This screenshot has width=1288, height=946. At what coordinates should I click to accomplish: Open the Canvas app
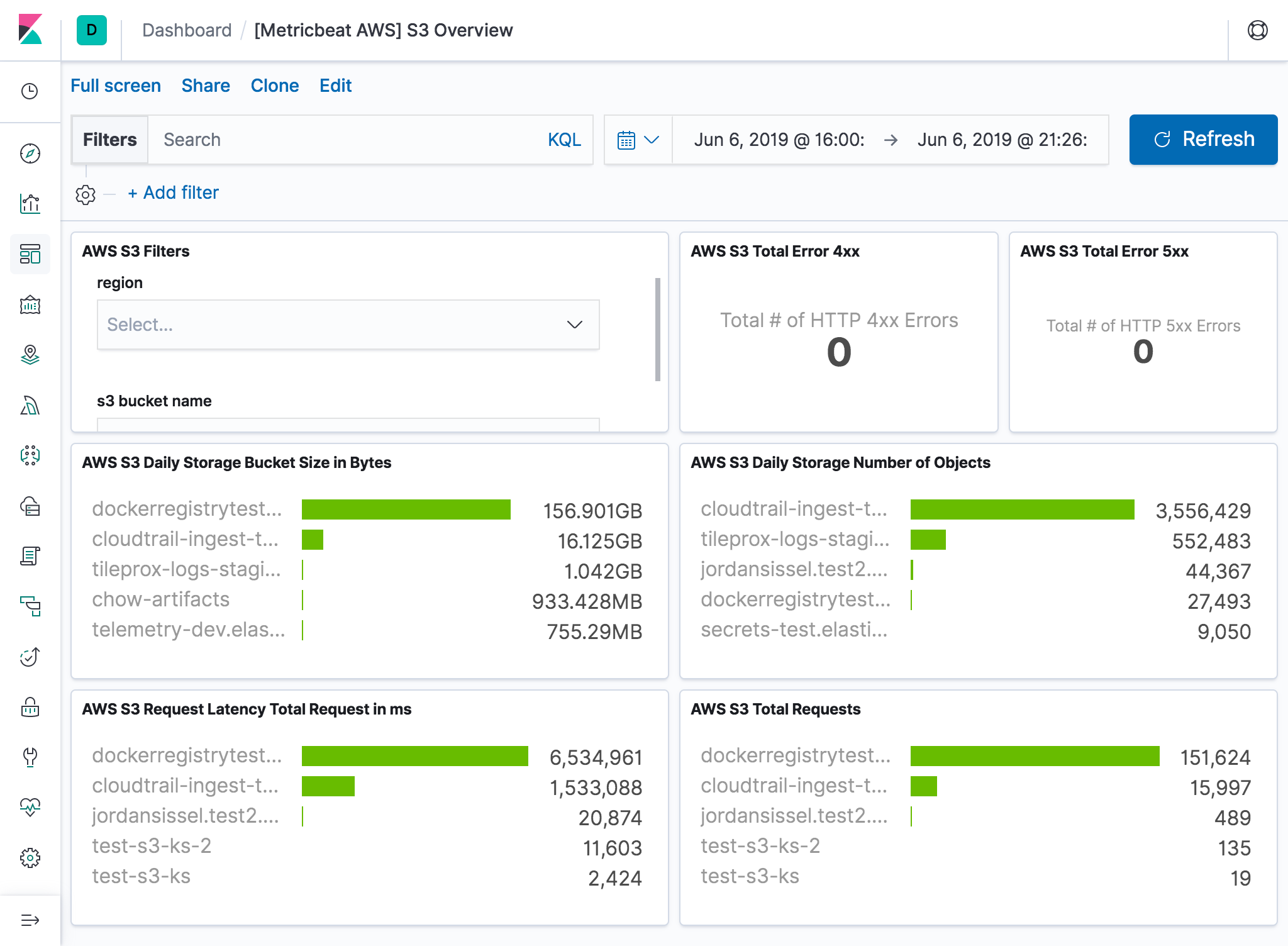30,305
